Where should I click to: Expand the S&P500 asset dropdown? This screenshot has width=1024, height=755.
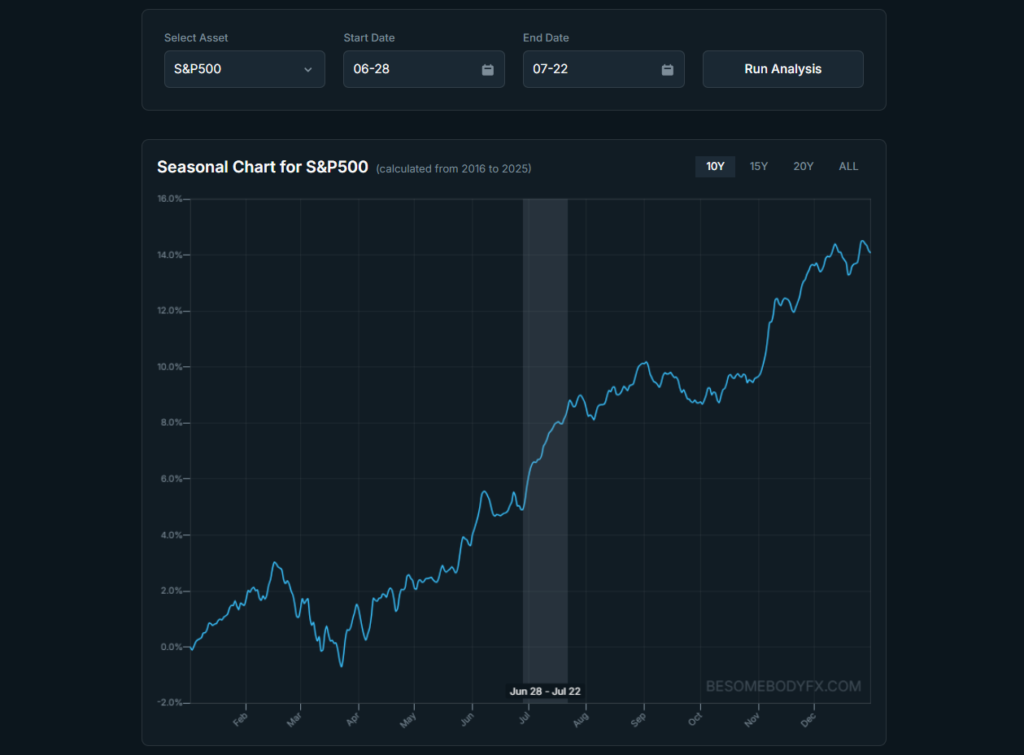click(x=244, y=70)
